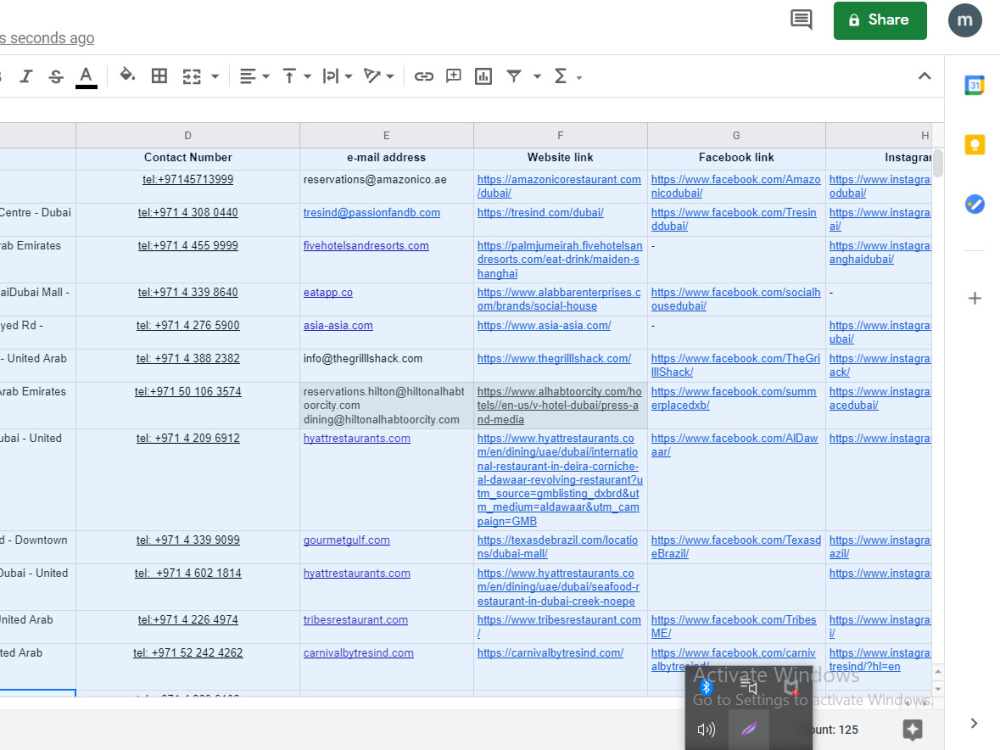
Task: Expand the merge cells dropdown arrow
Action: point(215,77)
